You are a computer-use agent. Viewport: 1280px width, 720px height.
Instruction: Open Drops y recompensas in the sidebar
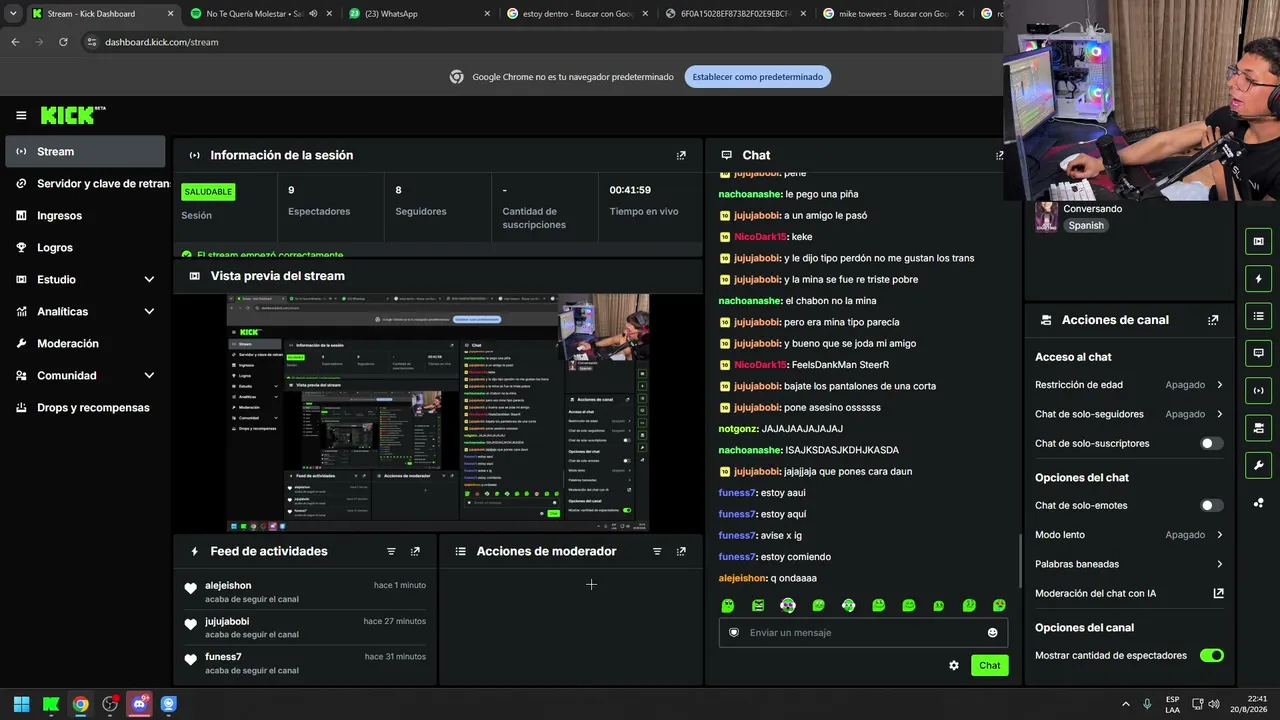pyautogui.click(x=86, y=408)
